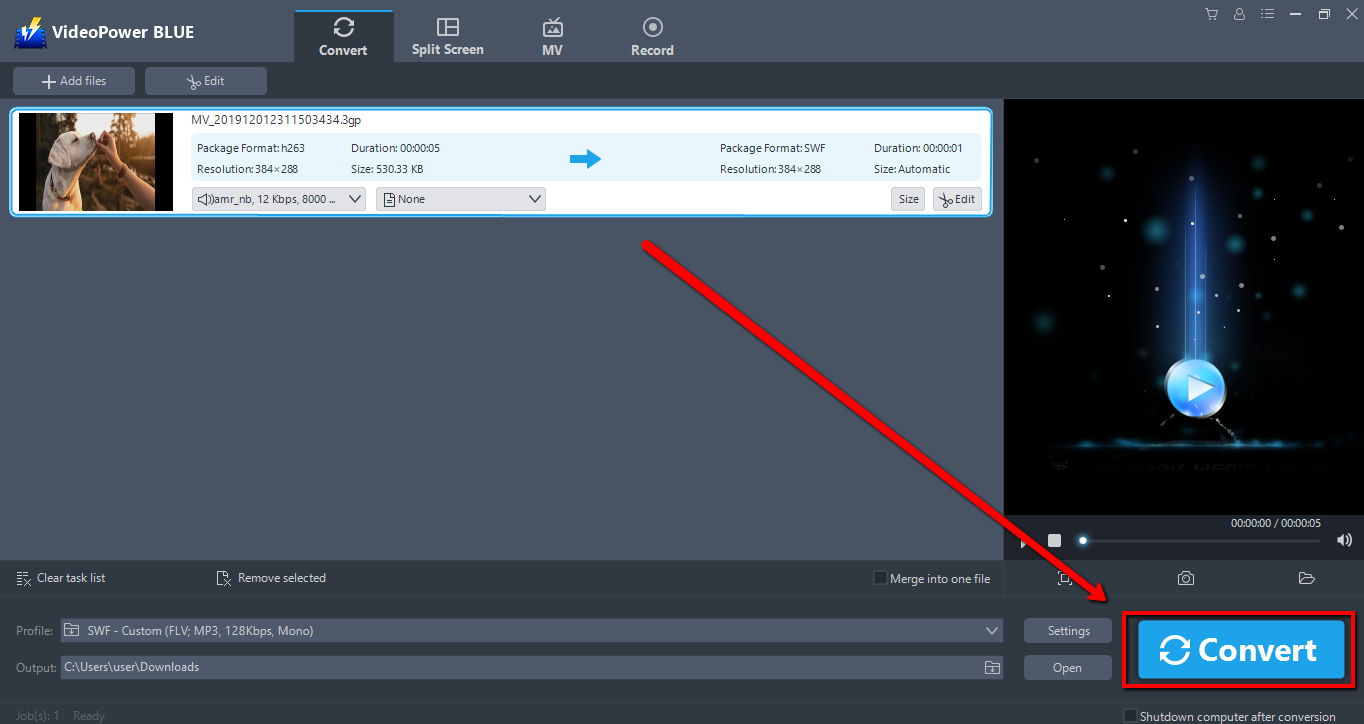
Task: Enable Shutdown computer after conversion
Action: (x=1131, y=715)
